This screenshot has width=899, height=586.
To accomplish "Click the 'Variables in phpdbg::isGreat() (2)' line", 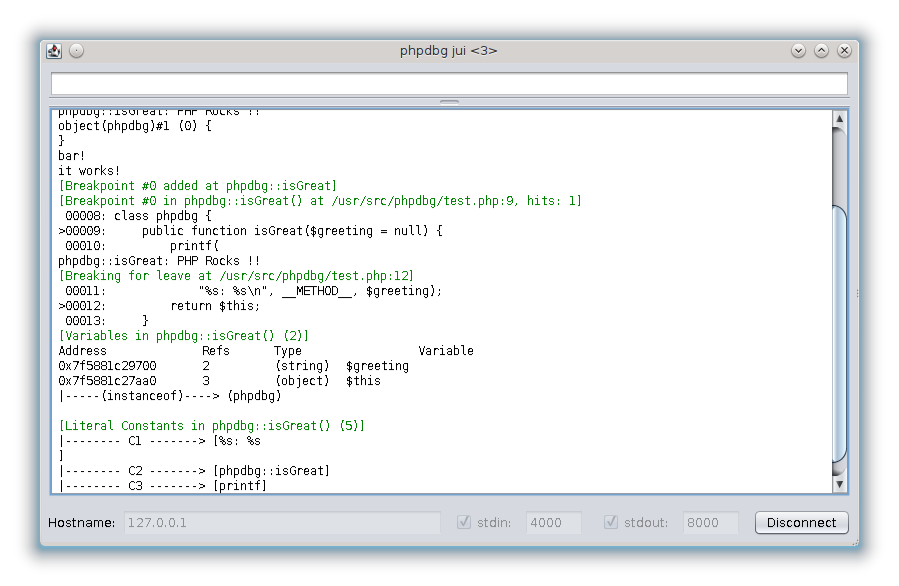I will 184,336.
